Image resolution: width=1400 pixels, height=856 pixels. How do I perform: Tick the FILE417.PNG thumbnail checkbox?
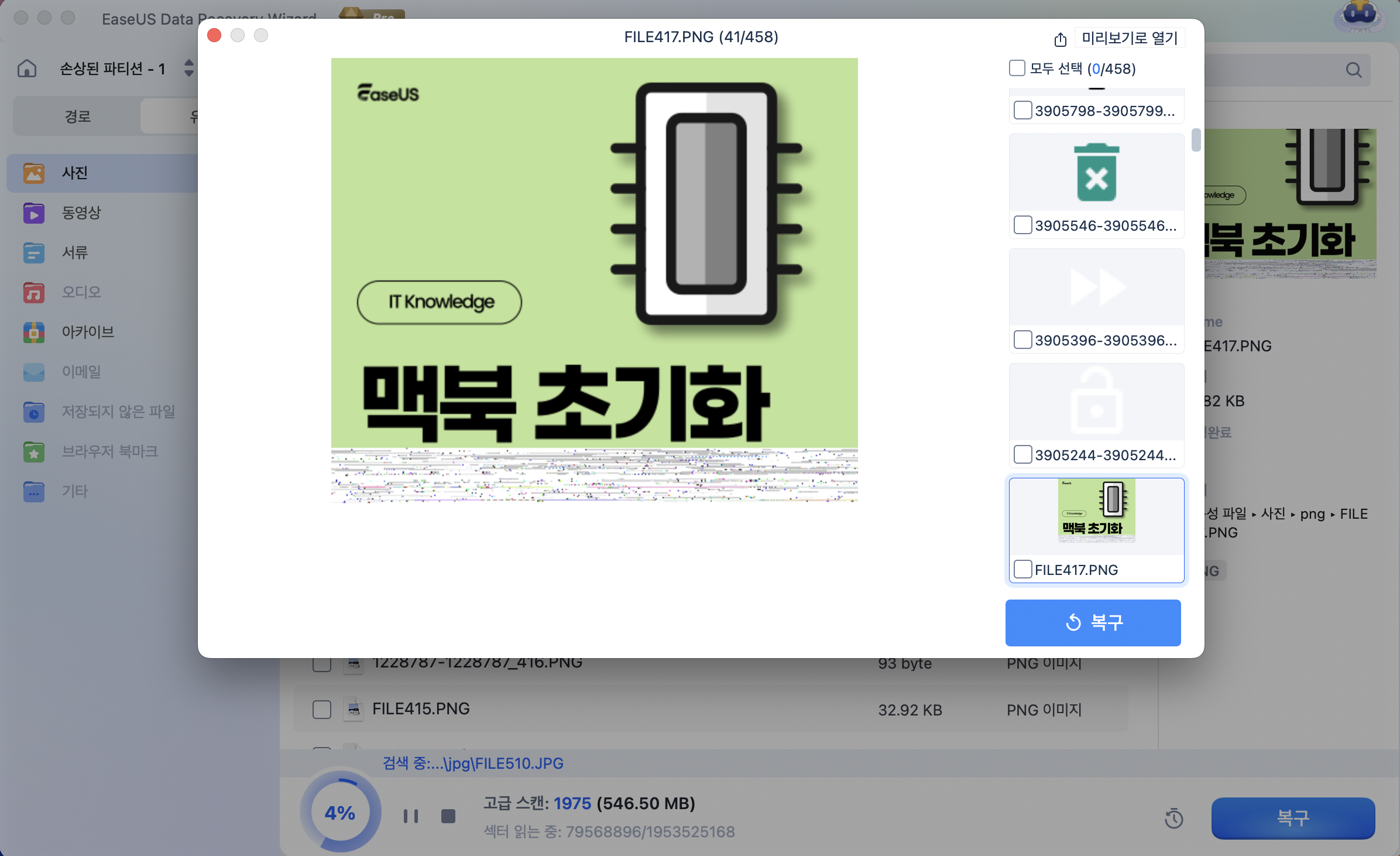(1022, 569)
